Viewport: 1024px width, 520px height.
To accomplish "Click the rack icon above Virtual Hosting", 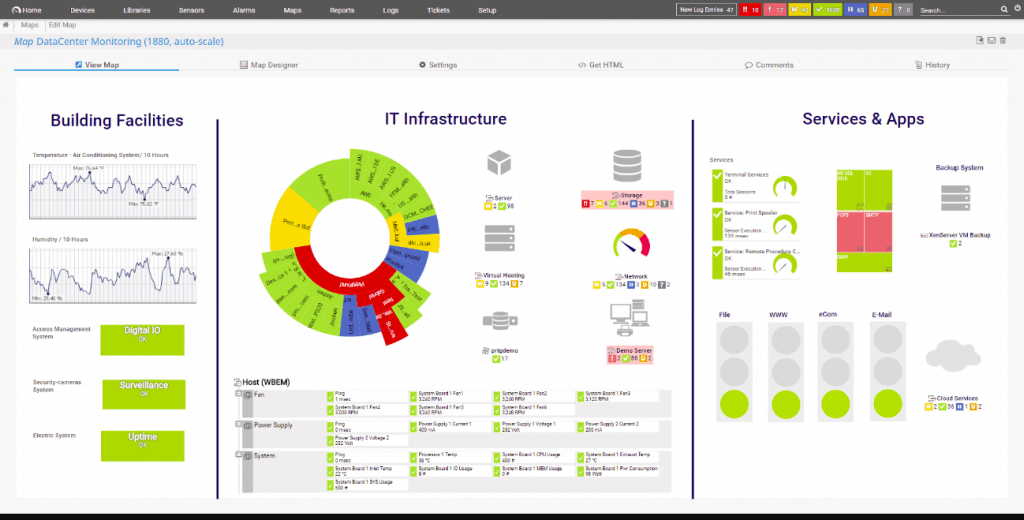I will [500, 238].
